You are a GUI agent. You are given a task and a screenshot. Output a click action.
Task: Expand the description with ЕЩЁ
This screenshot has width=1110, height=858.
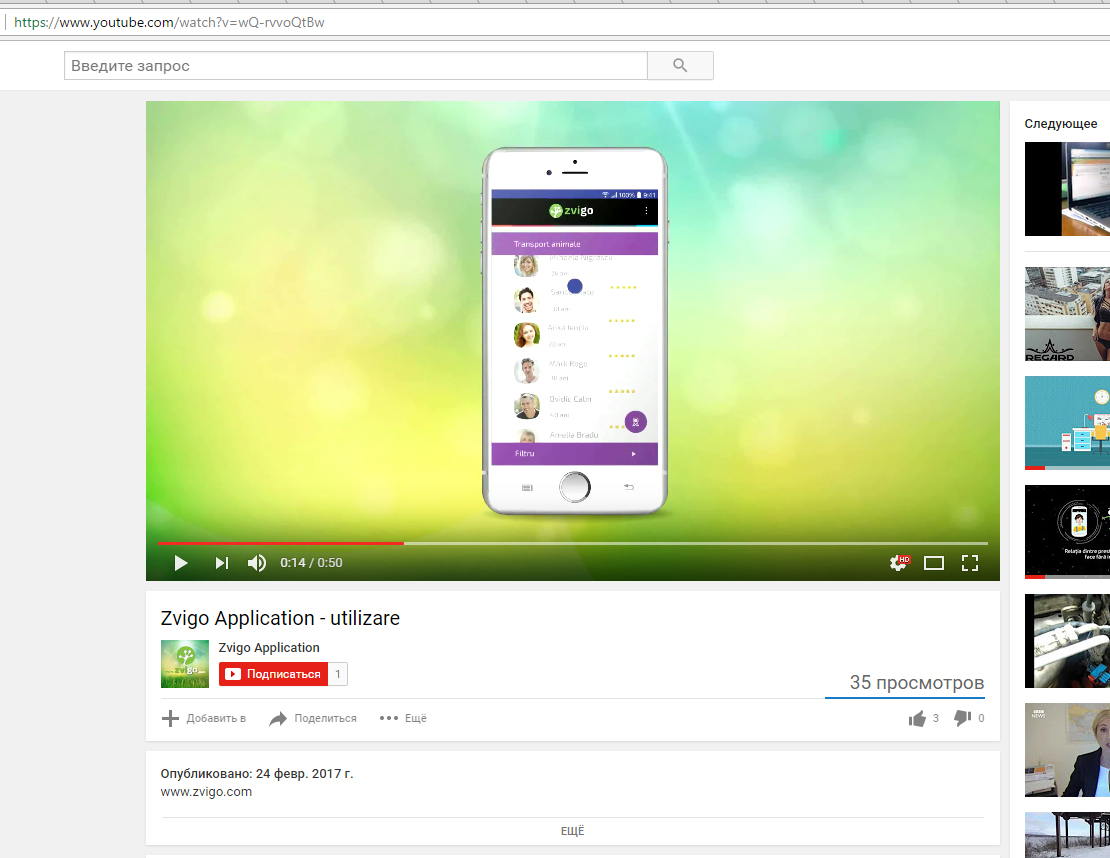573,831
